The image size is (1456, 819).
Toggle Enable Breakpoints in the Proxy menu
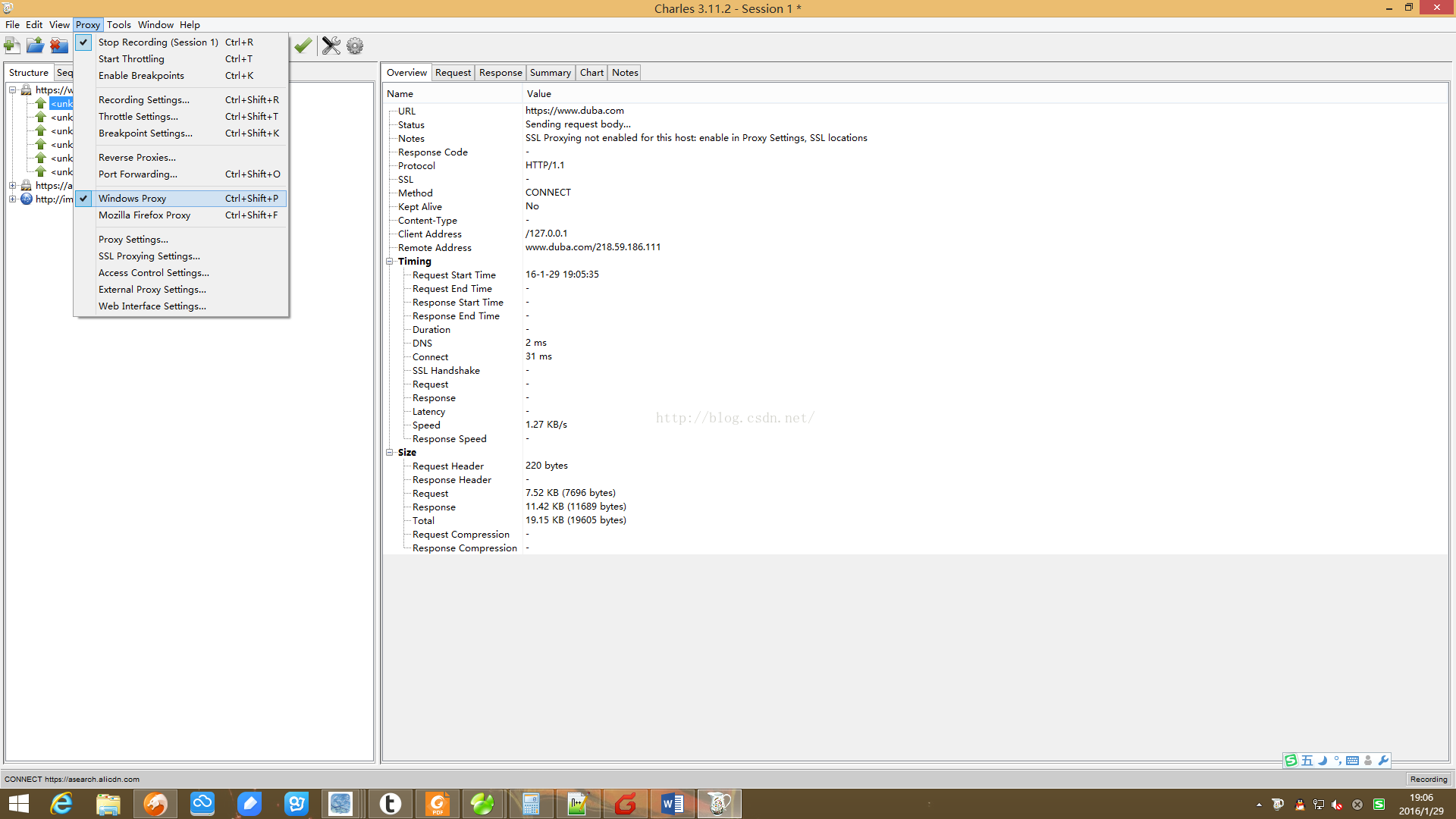tap(180, 76)
